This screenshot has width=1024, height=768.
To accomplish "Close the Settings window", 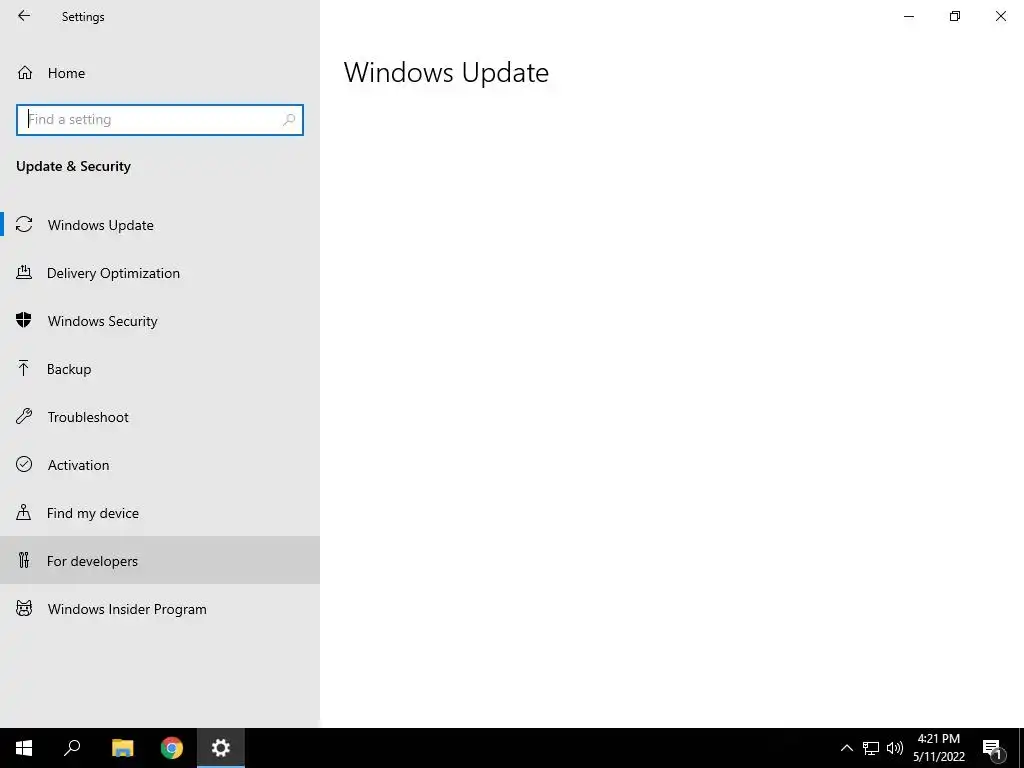I will click(1000, 16).
